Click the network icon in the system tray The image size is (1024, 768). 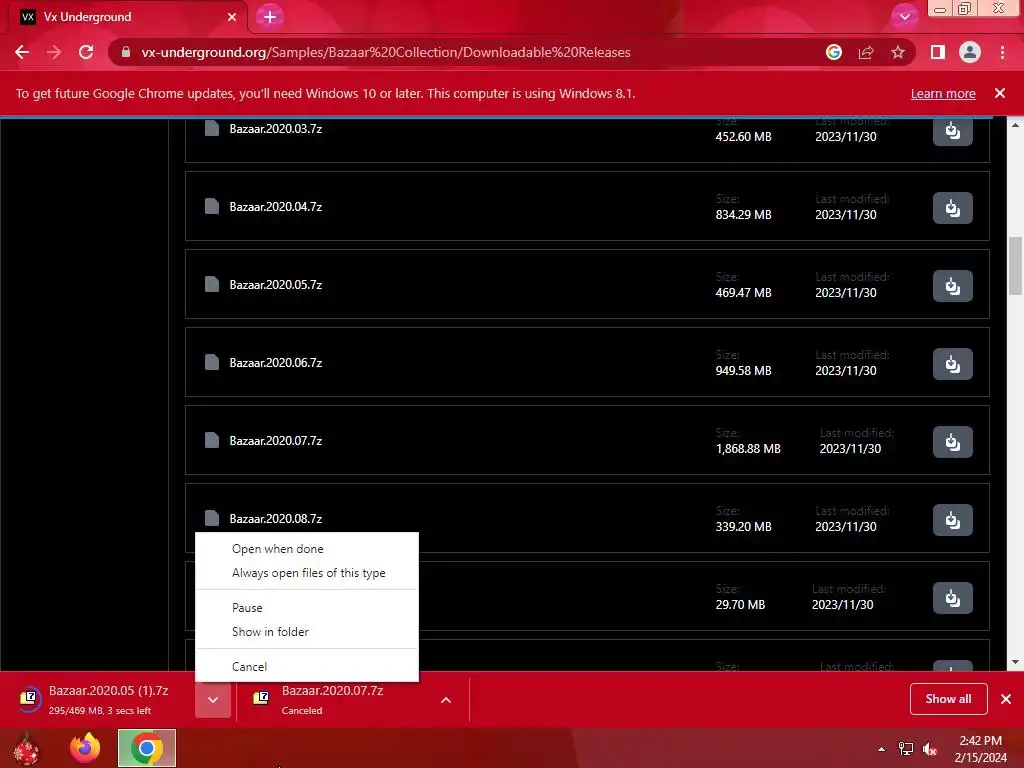[x=906, y=749]
